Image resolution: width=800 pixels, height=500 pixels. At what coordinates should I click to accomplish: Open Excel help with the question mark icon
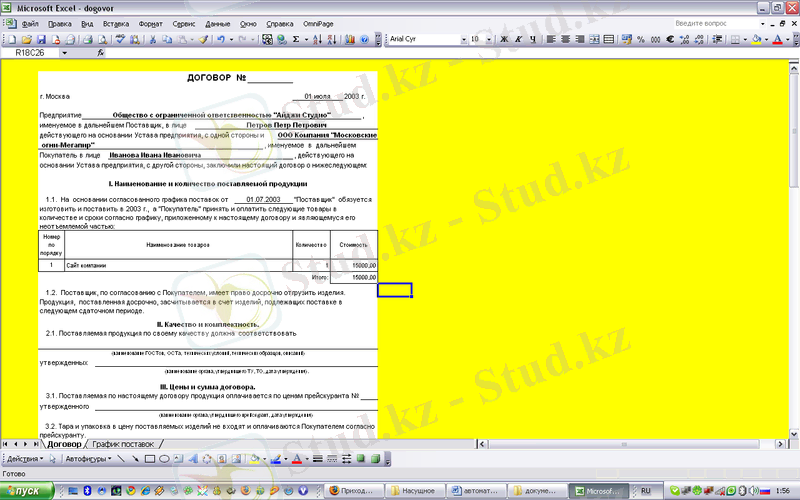tap(364, 39)
